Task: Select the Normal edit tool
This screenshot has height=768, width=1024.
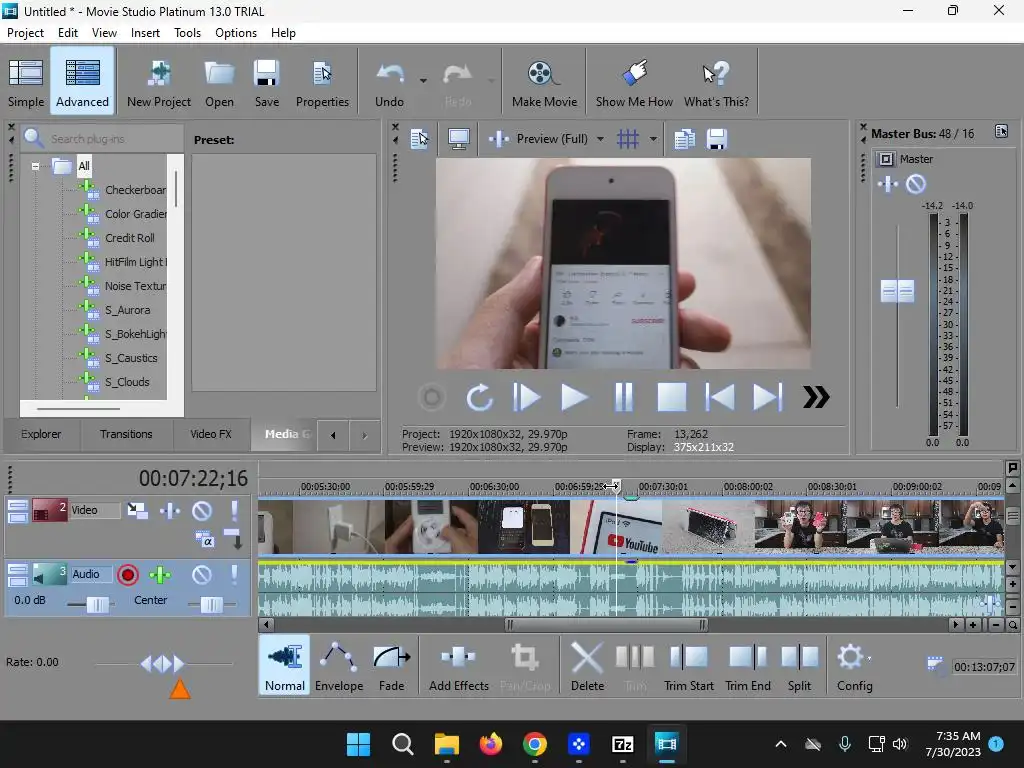Action: 284,665
